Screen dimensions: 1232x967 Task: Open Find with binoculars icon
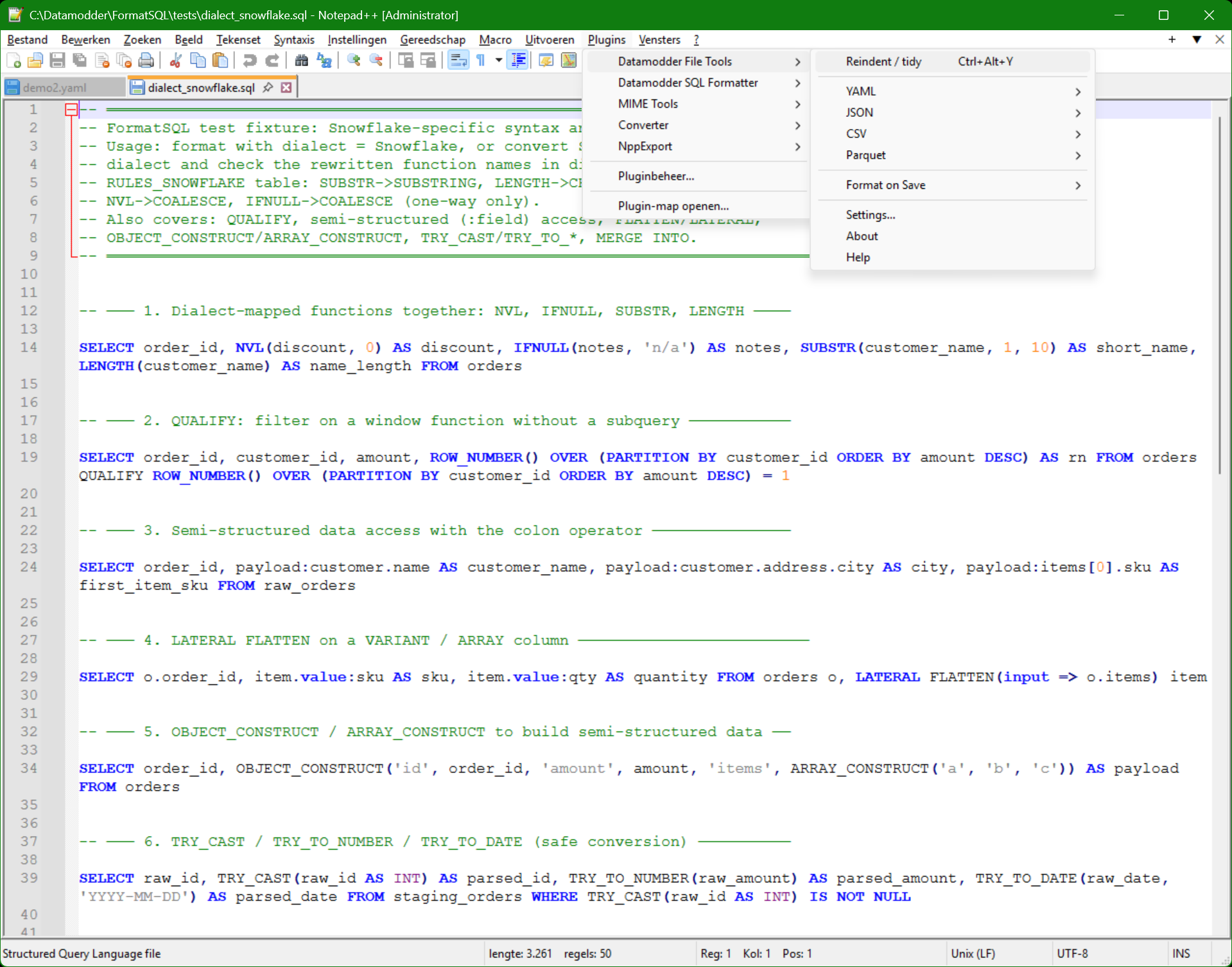[301, 60]
